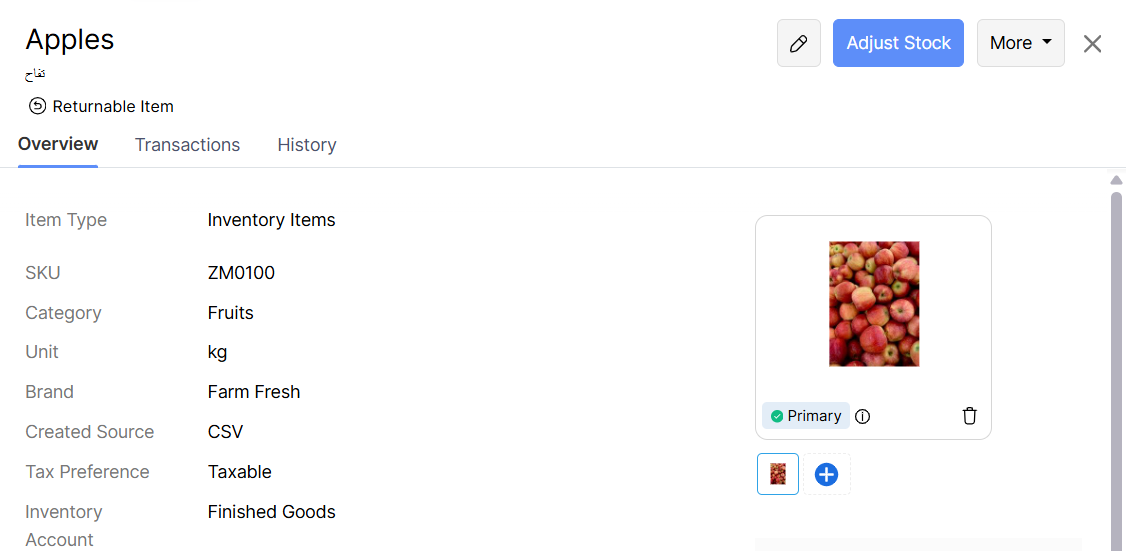Click the scrollbar up arrow

1116,180
